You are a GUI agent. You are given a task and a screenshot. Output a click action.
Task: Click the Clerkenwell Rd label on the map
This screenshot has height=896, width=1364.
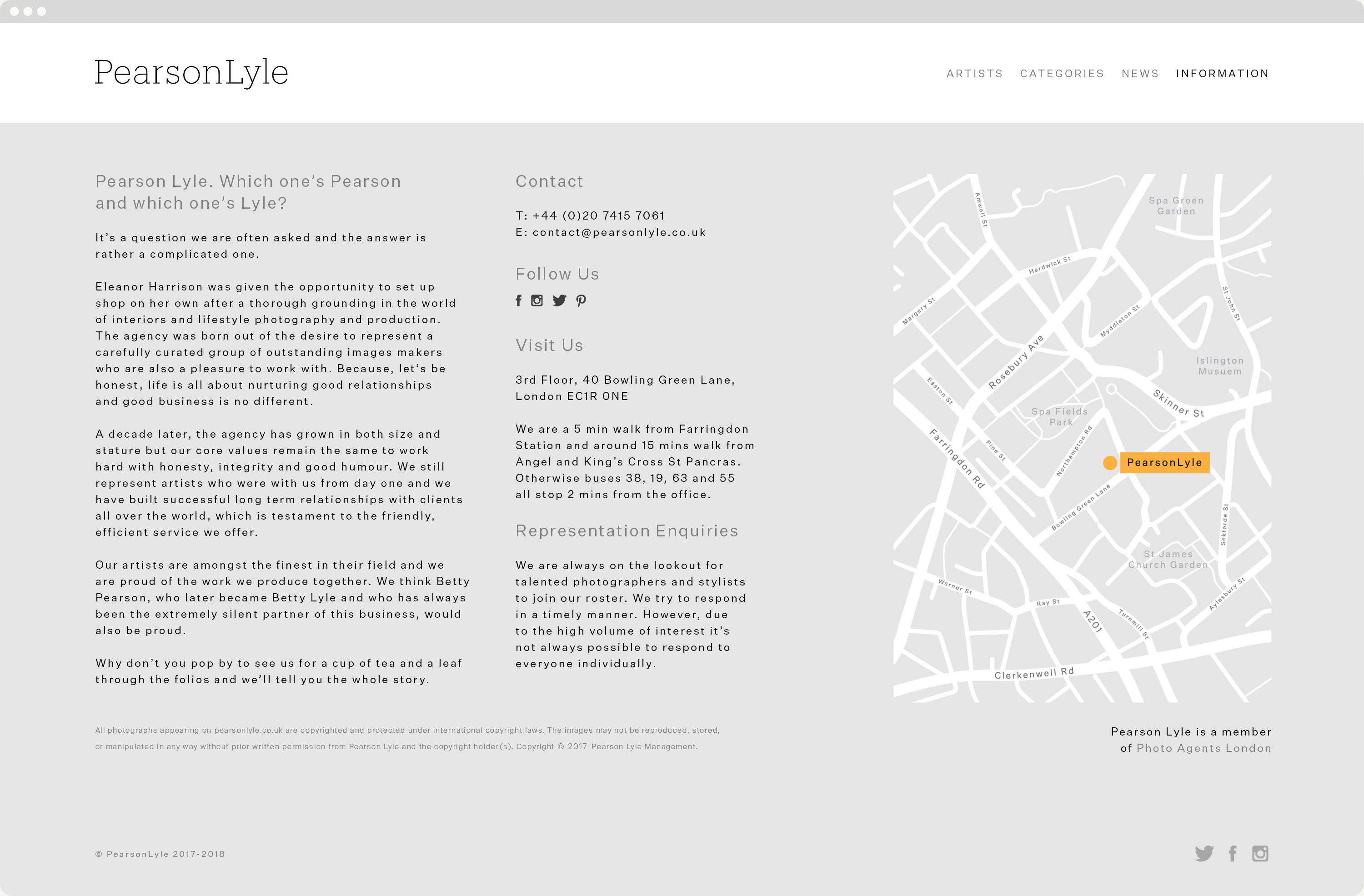1034,673
